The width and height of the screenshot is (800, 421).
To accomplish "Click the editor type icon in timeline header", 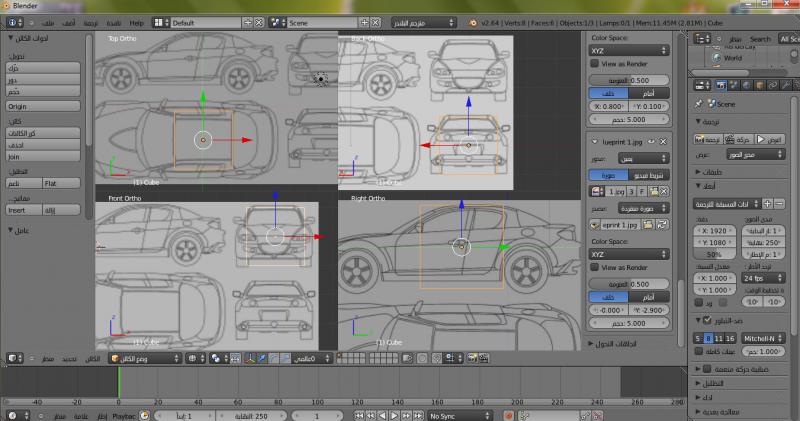I will pyautogui.click(x=13, y=414).
